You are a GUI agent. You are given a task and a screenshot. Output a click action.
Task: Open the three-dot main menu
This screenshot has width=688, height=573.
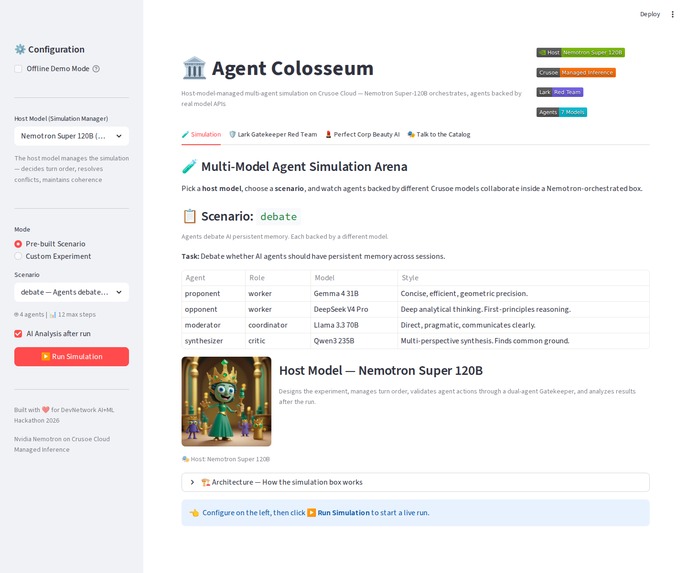(672, 14)
